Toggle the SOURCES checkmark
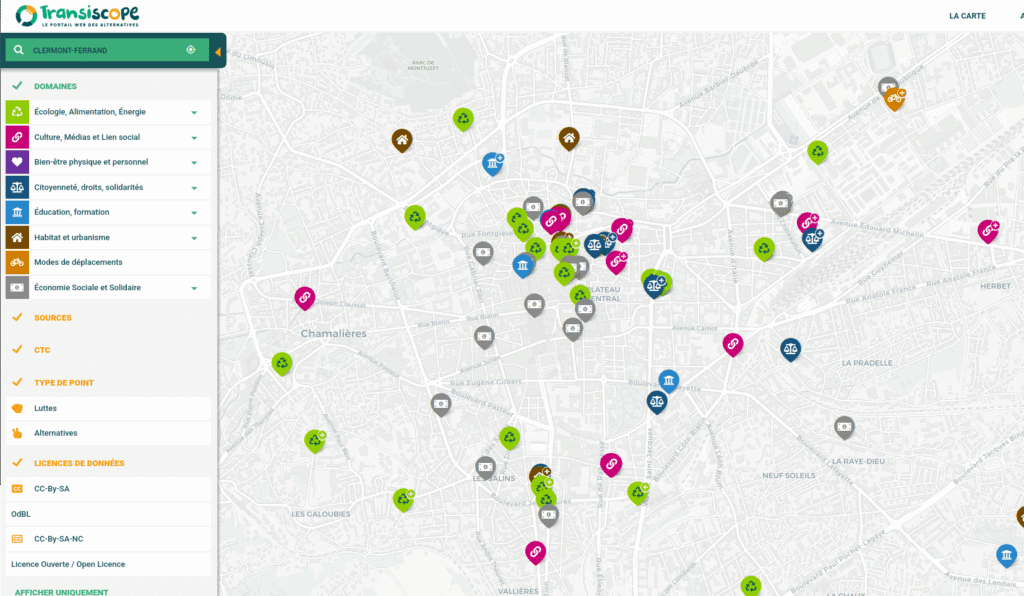This screenshot has height=596, width=1024. (17, 318)
